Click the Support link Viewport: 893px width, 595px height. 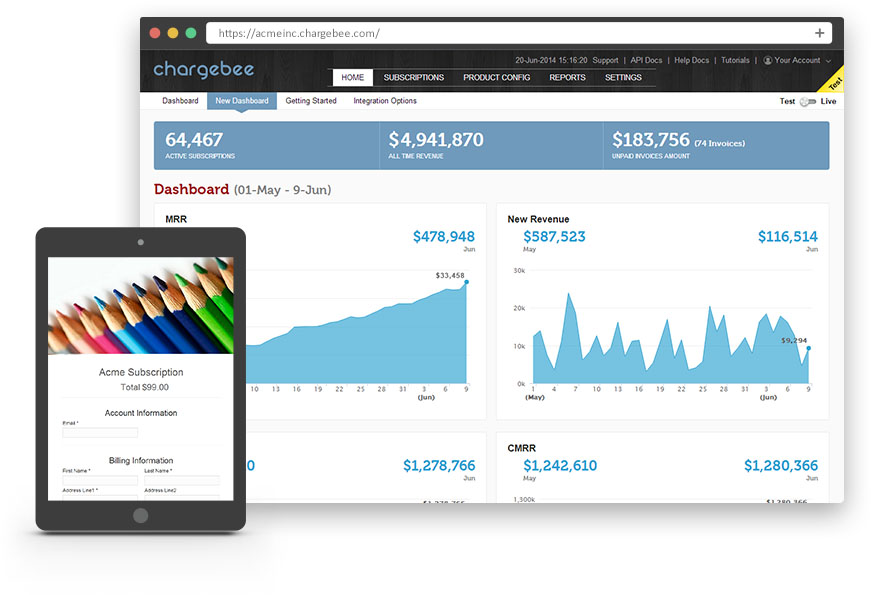tap(605, 60)
